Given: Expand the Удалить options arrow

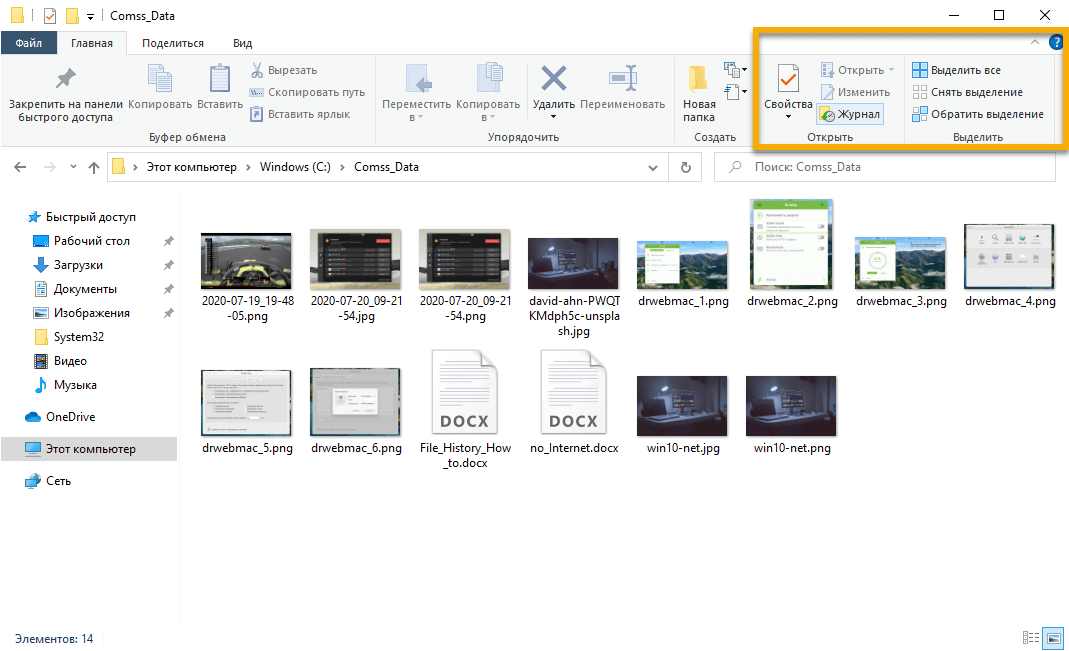Looking at the screenshot, I should [554, 117].
